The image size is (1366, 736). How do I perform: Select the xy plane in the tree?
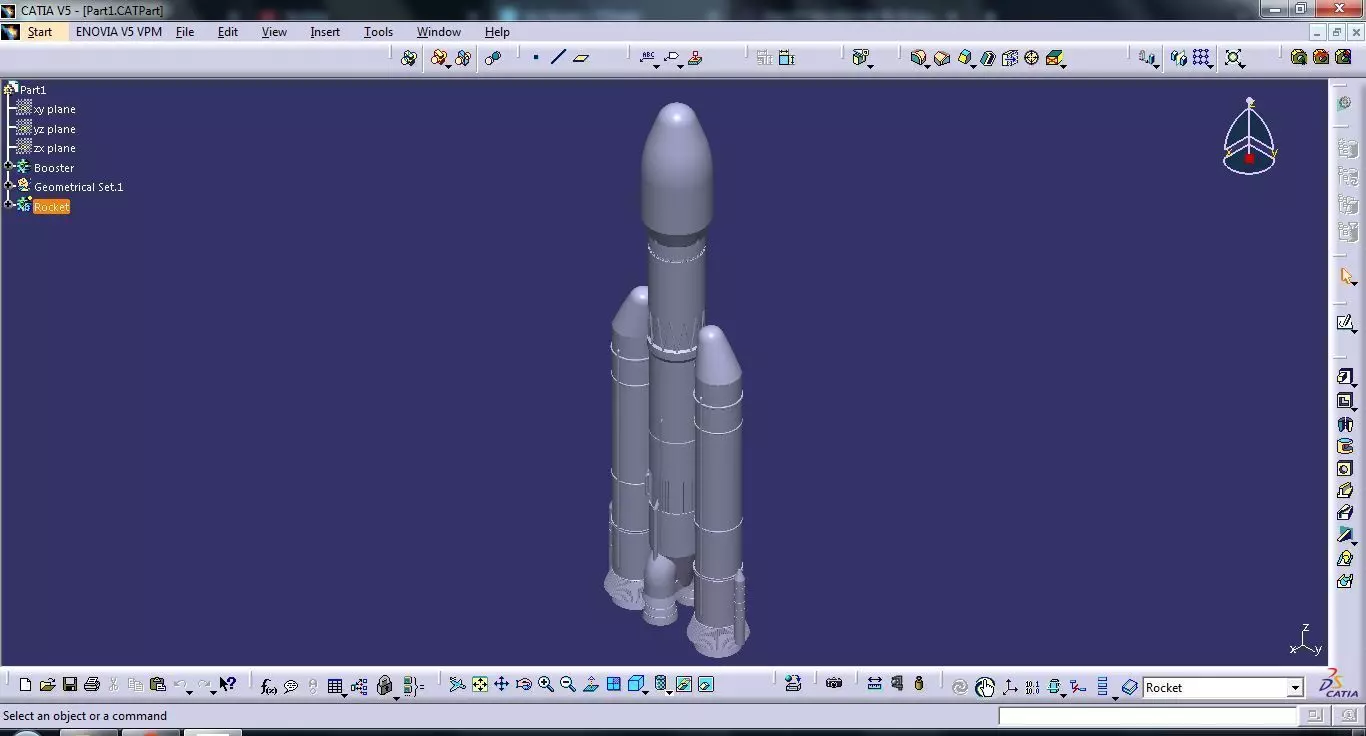coord(54,109)
